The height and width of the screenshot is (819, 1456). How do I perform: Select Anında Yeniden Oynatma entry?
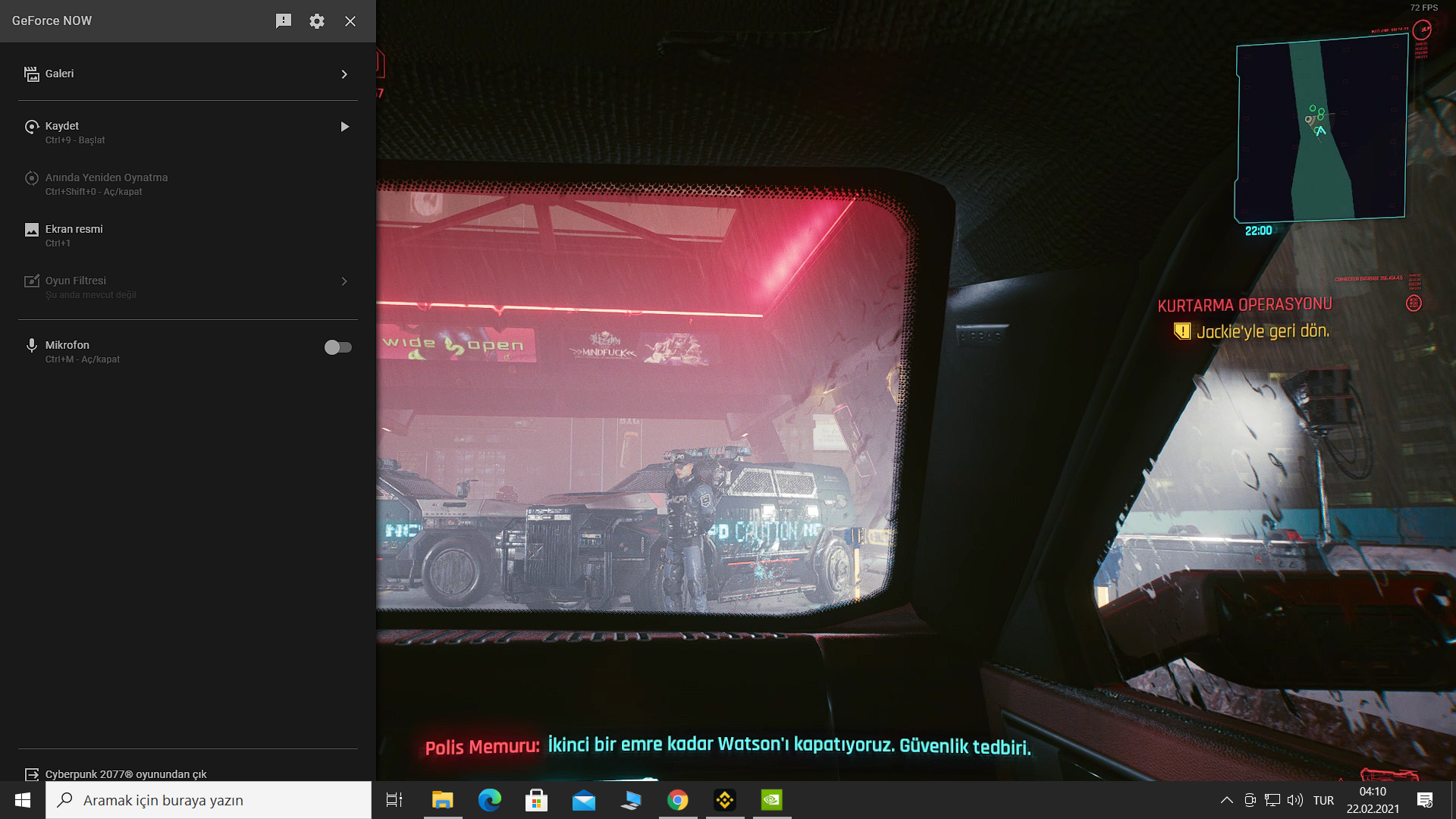pos(106,177)
